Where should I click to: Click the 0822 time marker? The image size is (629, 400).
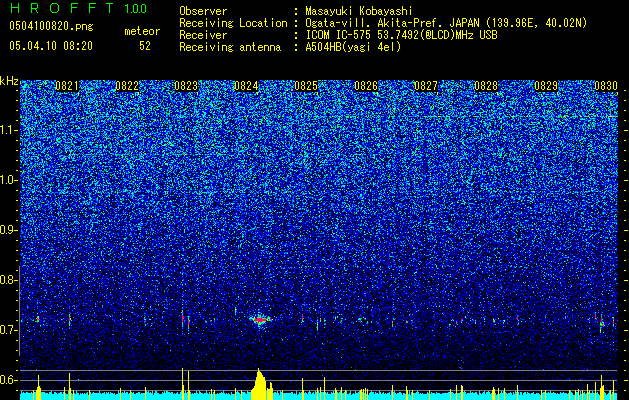(x=127, y=86)
